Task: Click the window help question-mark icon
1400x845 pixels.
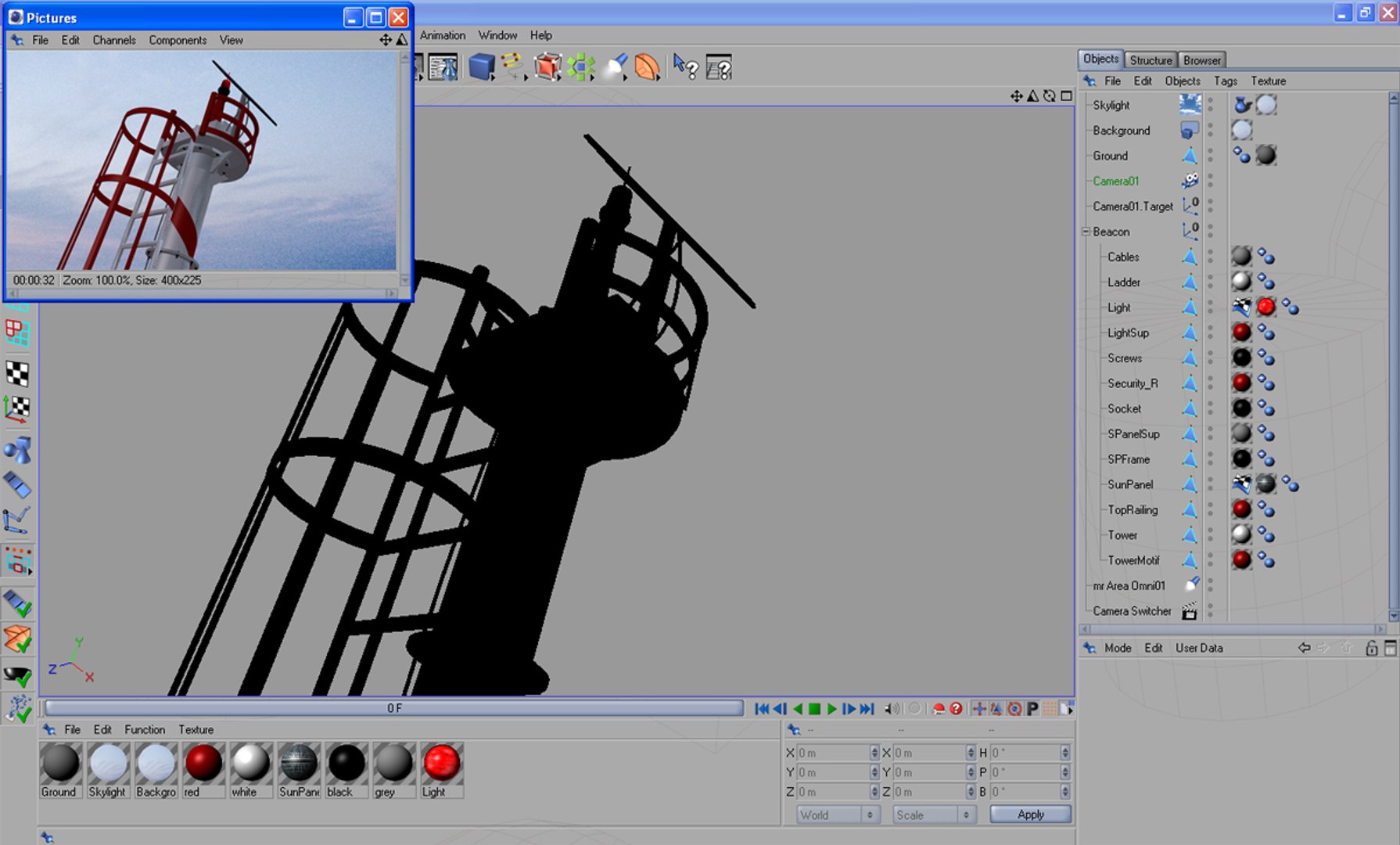Action: (718, 67)
